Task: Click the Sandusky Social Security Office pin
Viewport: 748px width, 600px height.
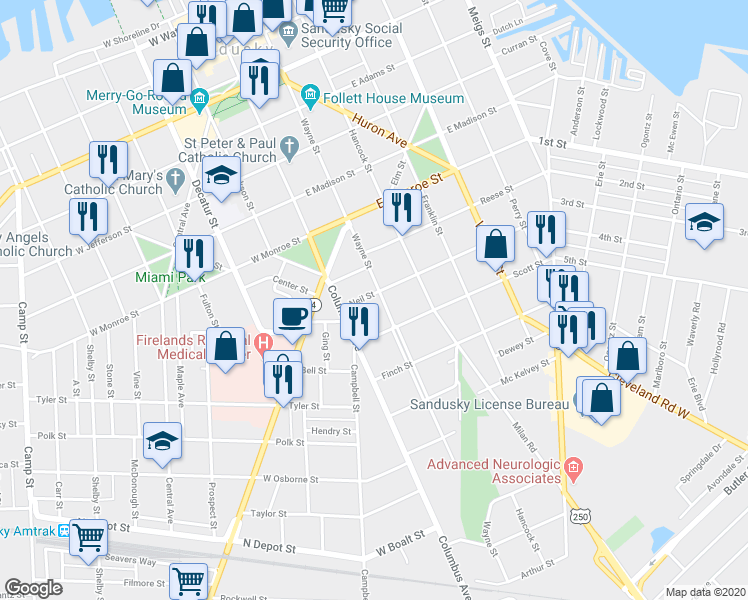Action: tap(288, 33)
